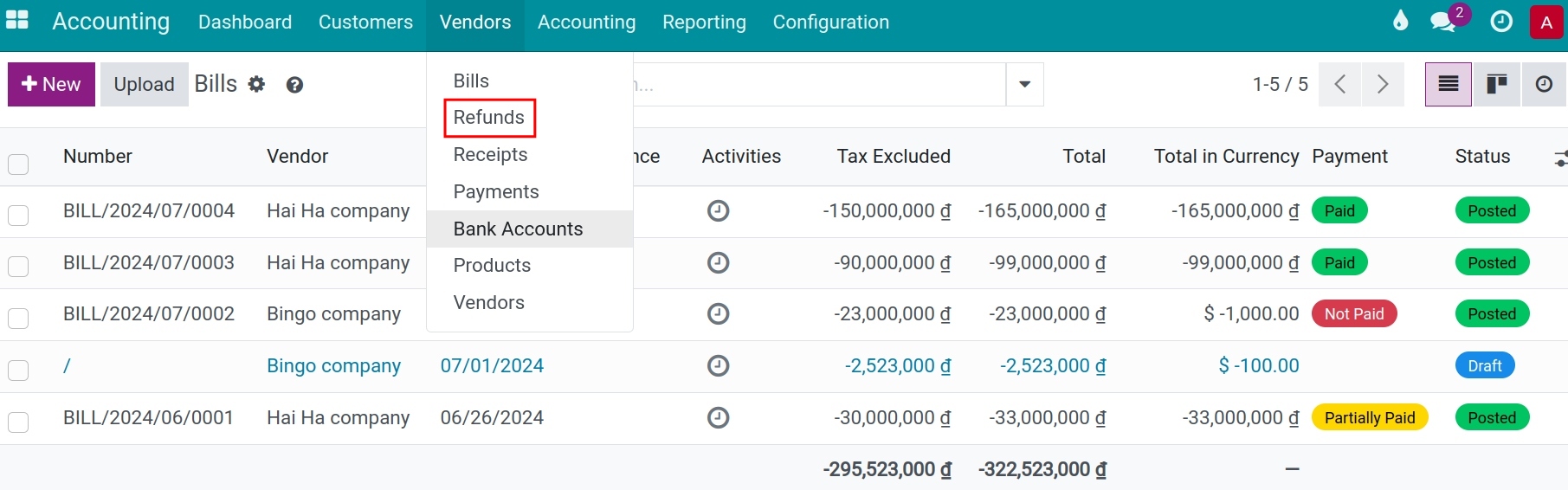Click the $ -100.00 currency total

tap(1258, 365)
